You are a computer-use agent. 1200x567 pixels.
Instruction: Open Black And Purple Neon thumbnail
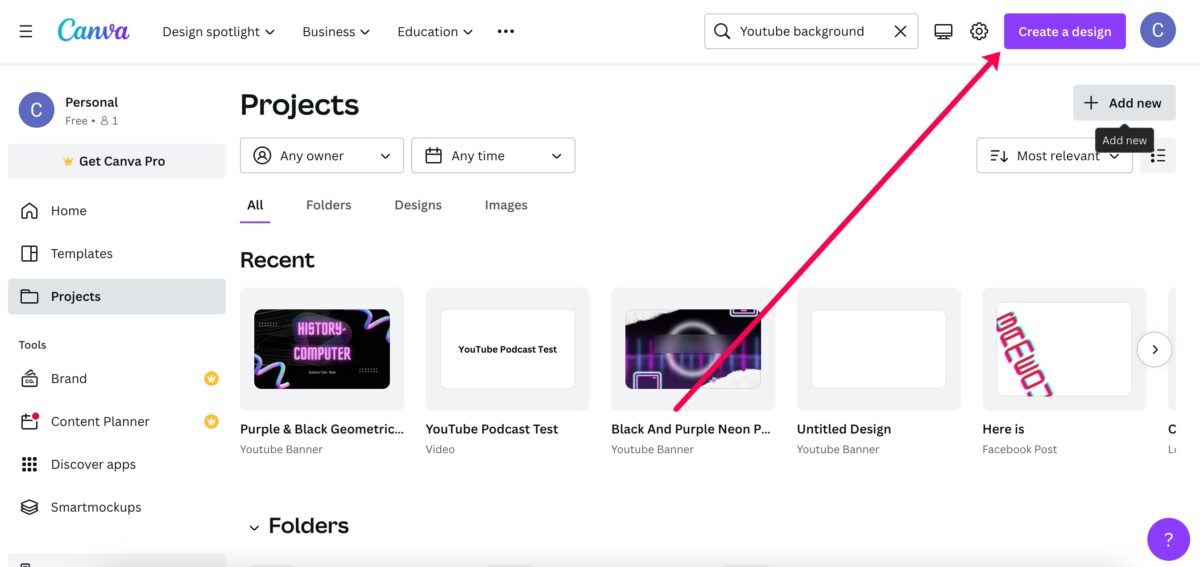coord(693,349)
